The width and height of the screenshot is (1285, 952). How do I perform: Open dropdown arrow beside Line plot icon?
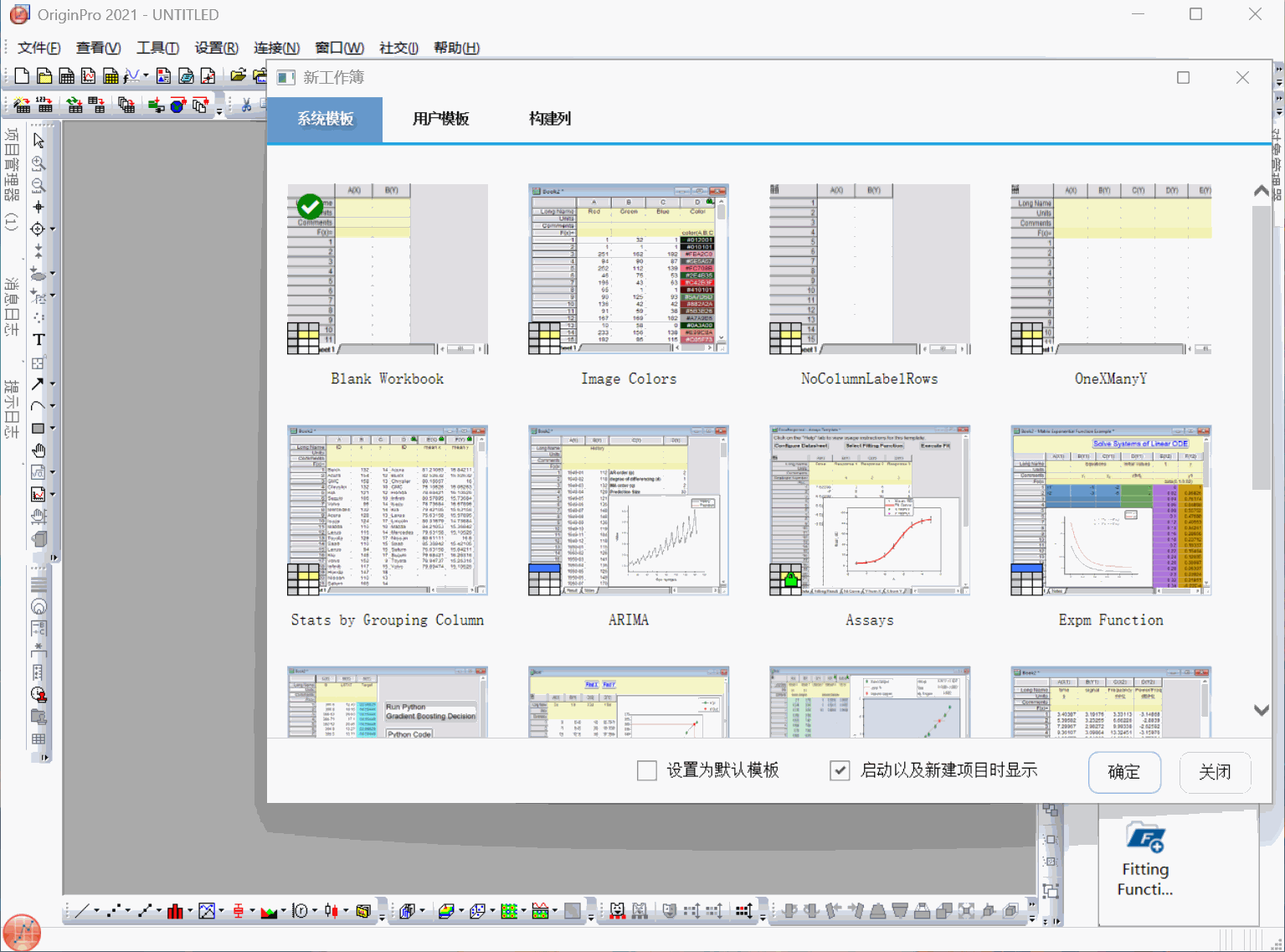96,911
